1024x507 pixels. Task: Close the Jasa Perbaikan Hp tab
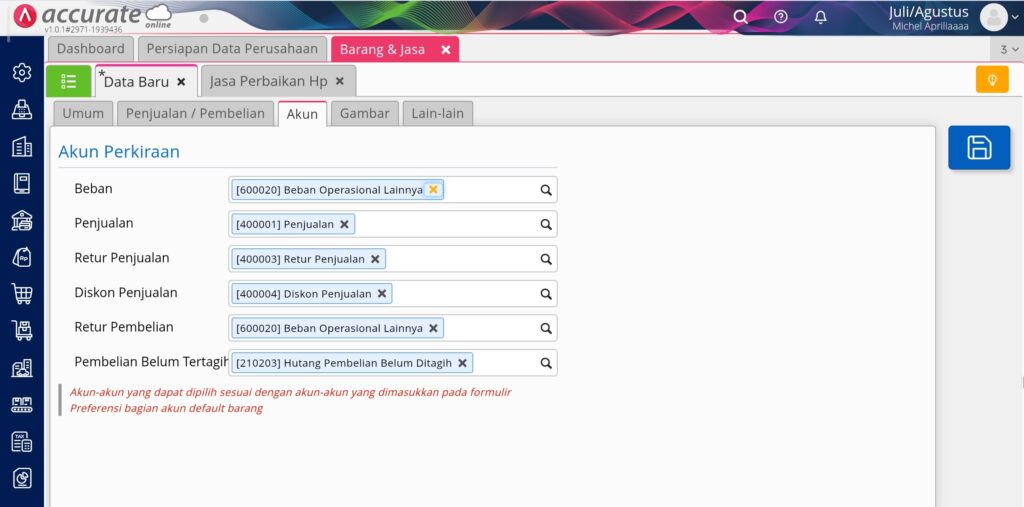340,81
